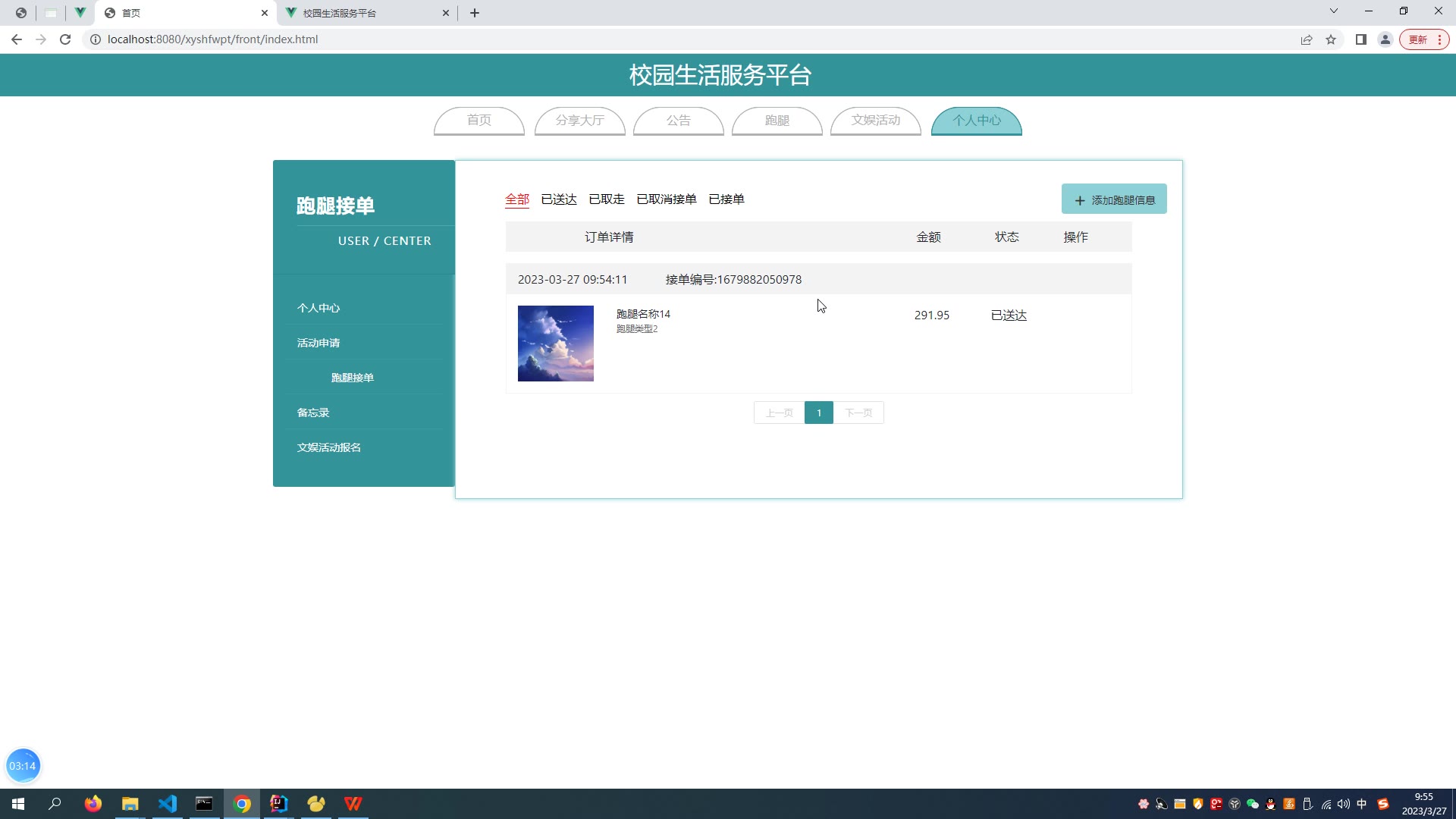Click the 下一页 pagination button
1456x819 pixels.
858,413
